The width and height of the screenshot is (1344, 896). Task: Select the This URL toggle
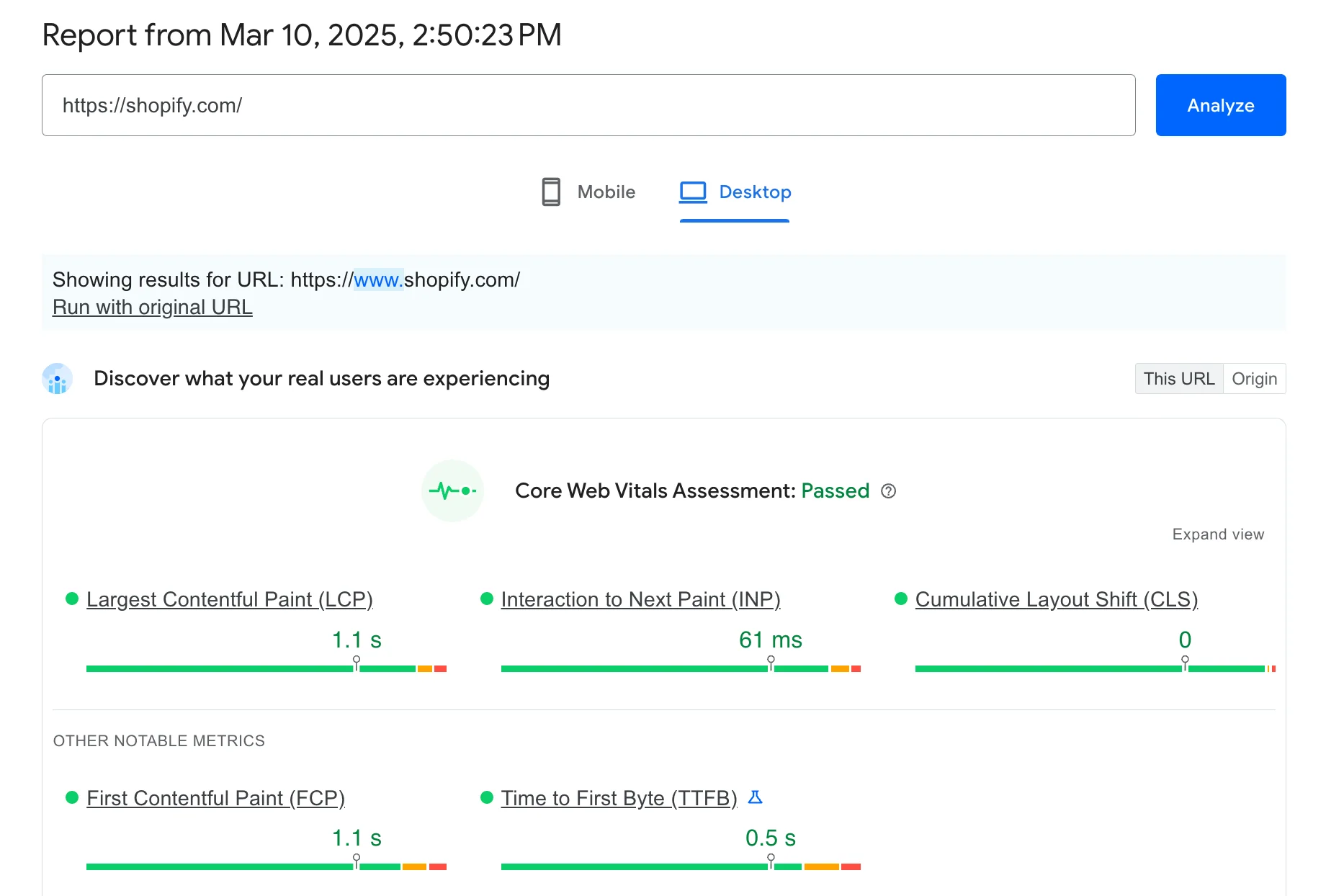tap(1178, 378)
